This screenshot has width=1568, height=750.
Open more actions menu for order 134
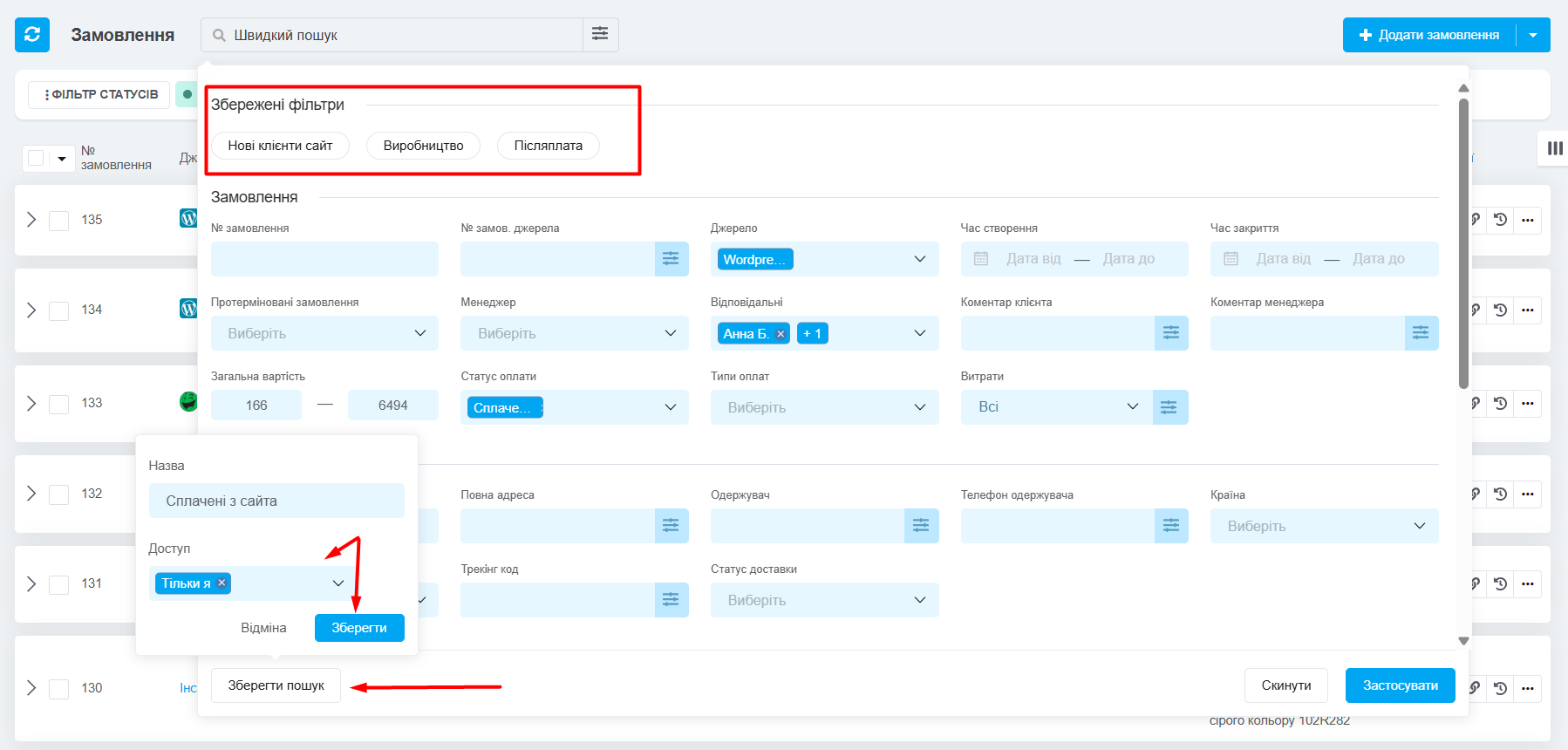point(1527,310)
